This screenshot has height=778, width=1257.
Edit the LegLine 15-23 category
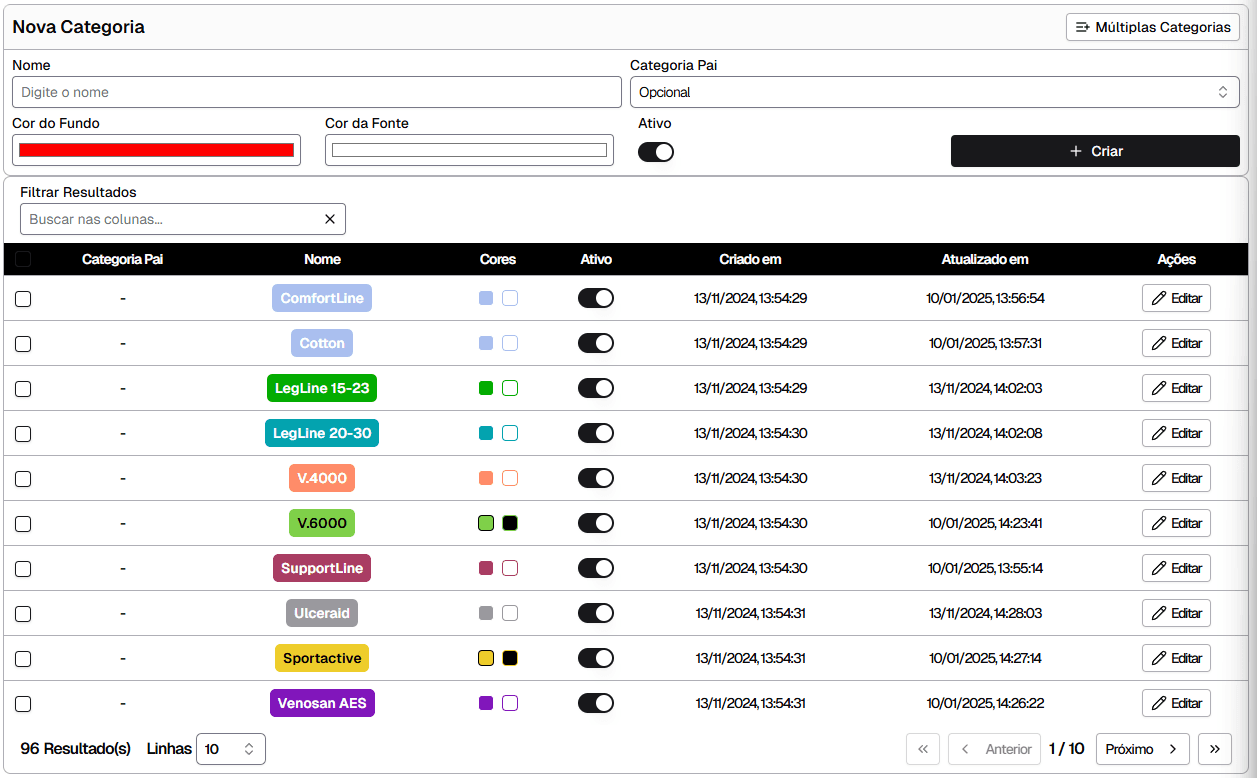[1176, 388]
